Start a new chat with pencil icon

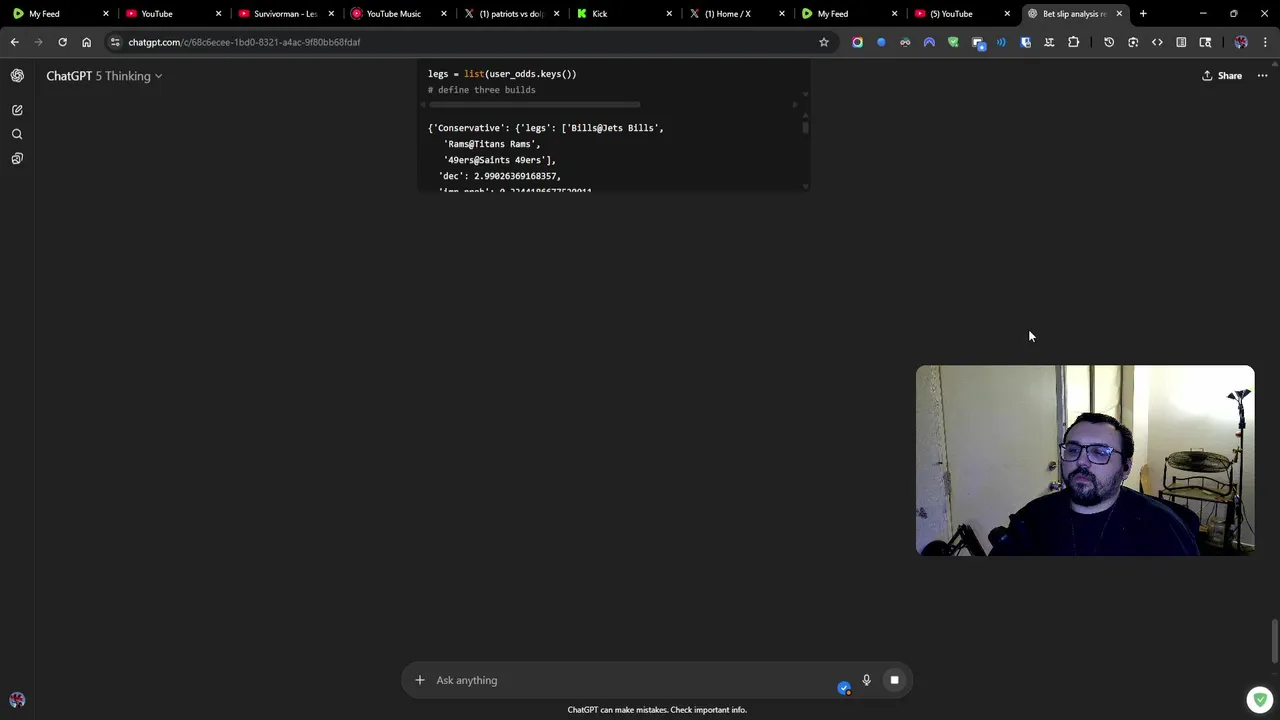[x=17, y=110]
